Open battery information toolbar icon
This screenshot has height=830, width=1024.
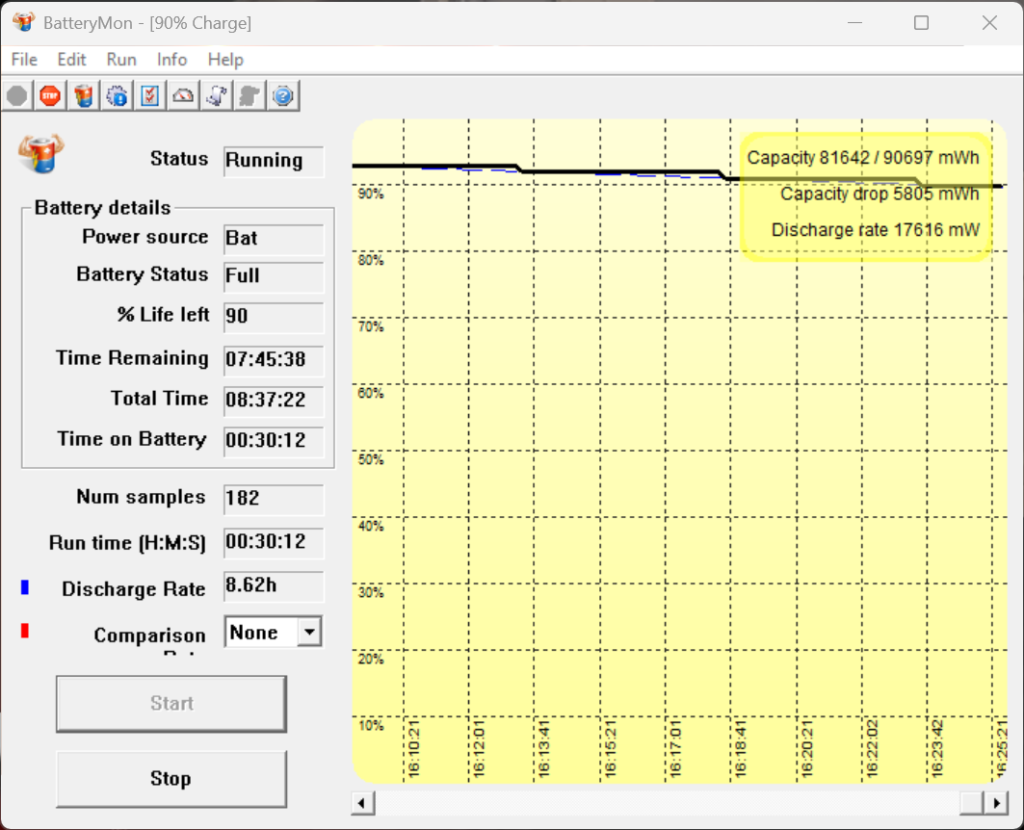(x=84, y=96)
